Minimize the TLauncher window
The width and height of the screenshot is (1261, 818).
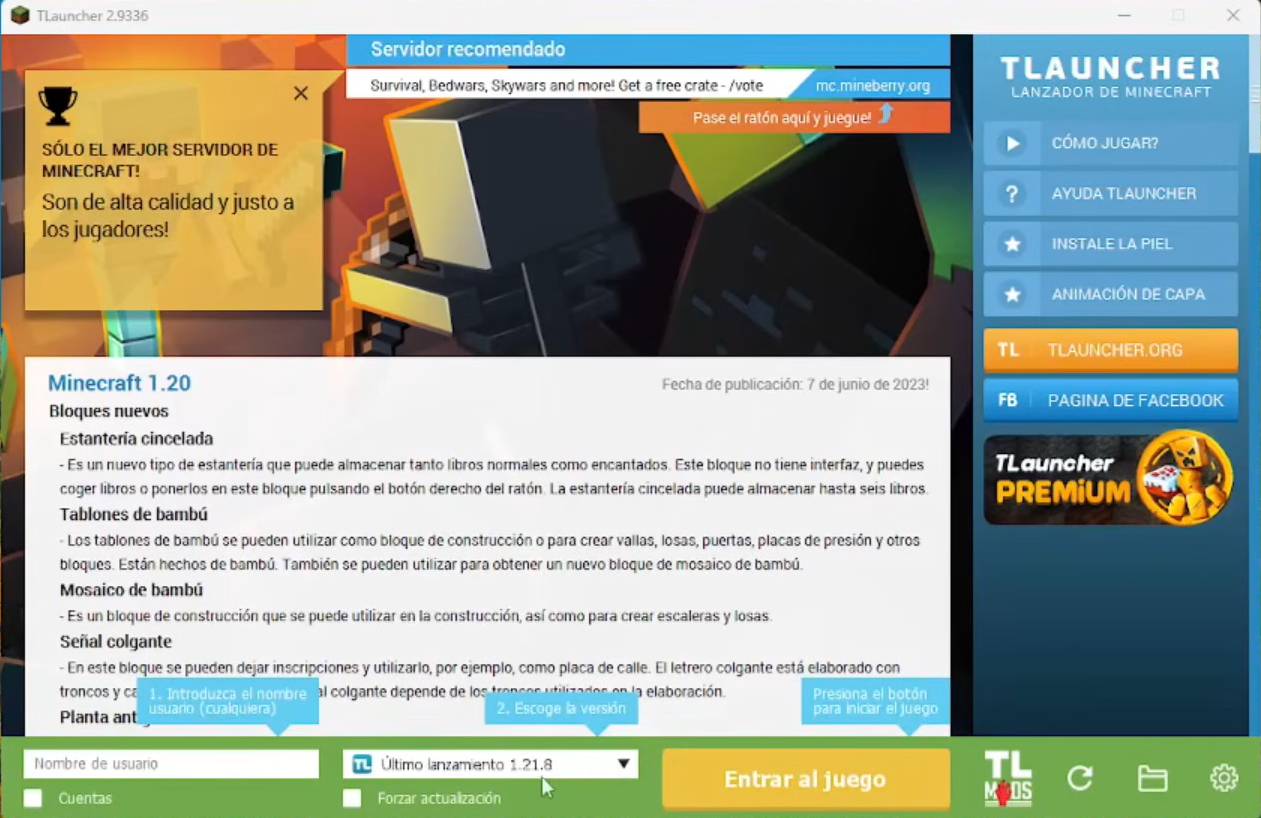pyautogui.click(x=1125, y=16)
